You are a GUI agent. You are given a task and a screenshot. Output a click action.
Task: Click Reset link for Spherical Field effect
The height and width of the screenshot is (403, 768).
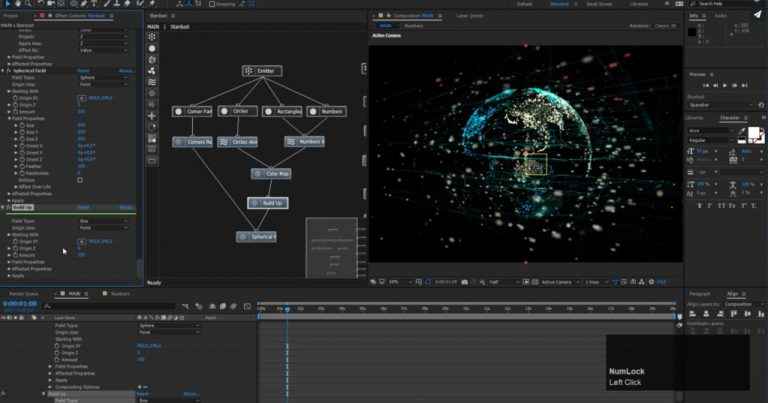click(x=84, y=71)
